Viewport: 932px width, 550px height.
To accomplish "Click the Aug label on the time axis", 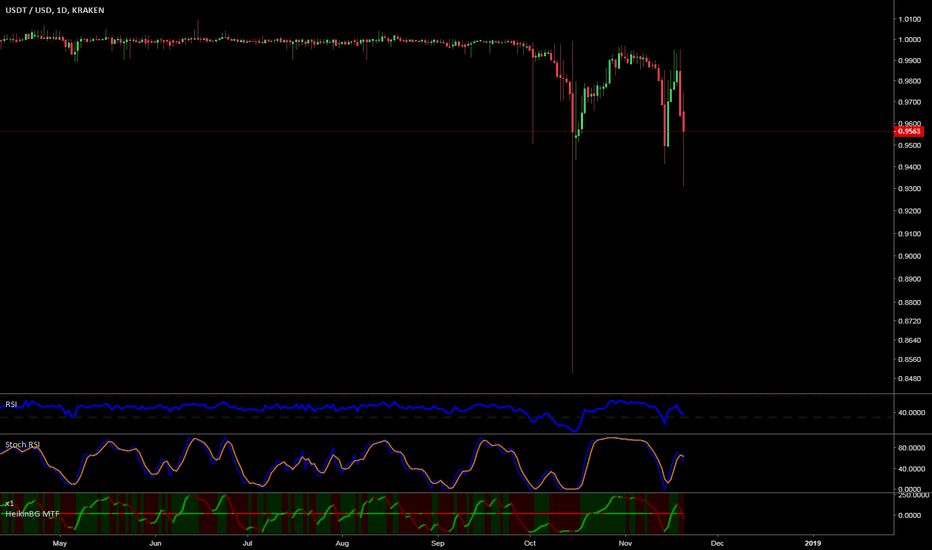I will [342, 543].
